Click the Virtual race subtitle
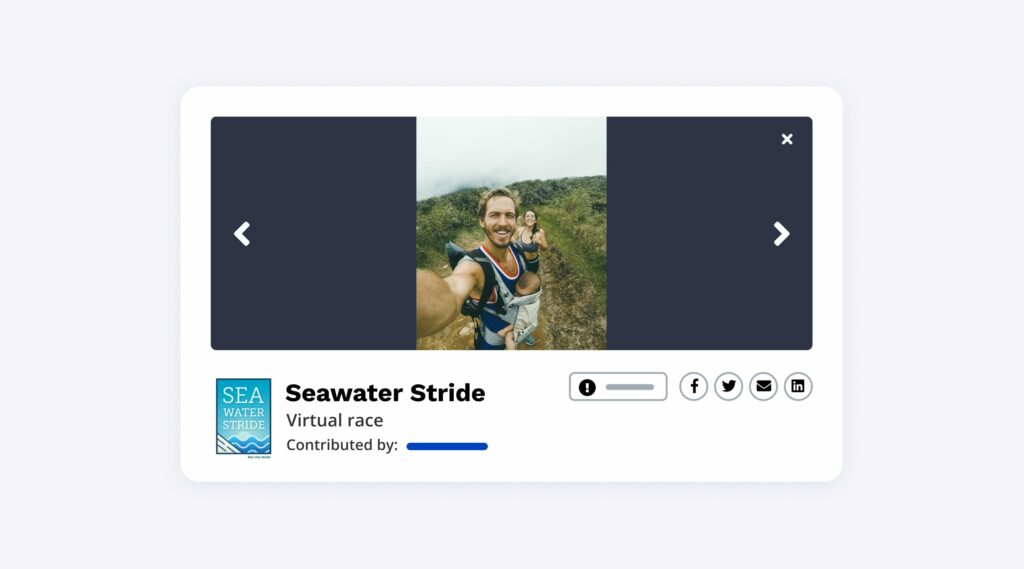1024x569 pixels. coord(334,420)
